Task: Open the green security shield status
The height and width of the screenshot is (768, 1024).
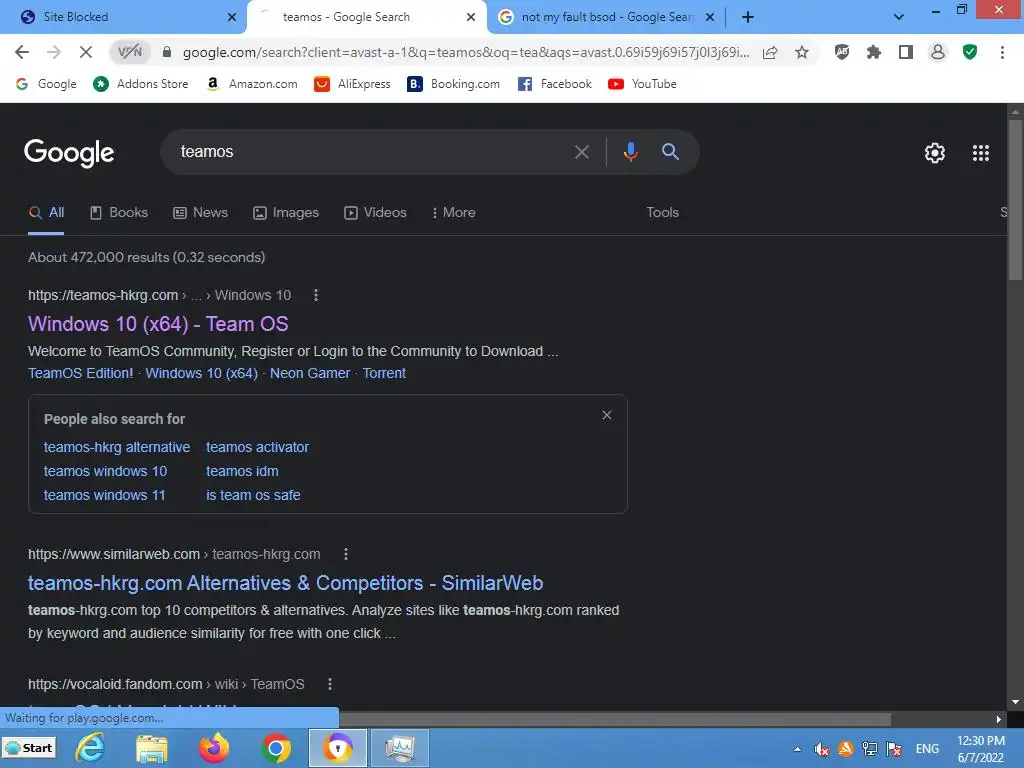Action: tap(970, 52)
